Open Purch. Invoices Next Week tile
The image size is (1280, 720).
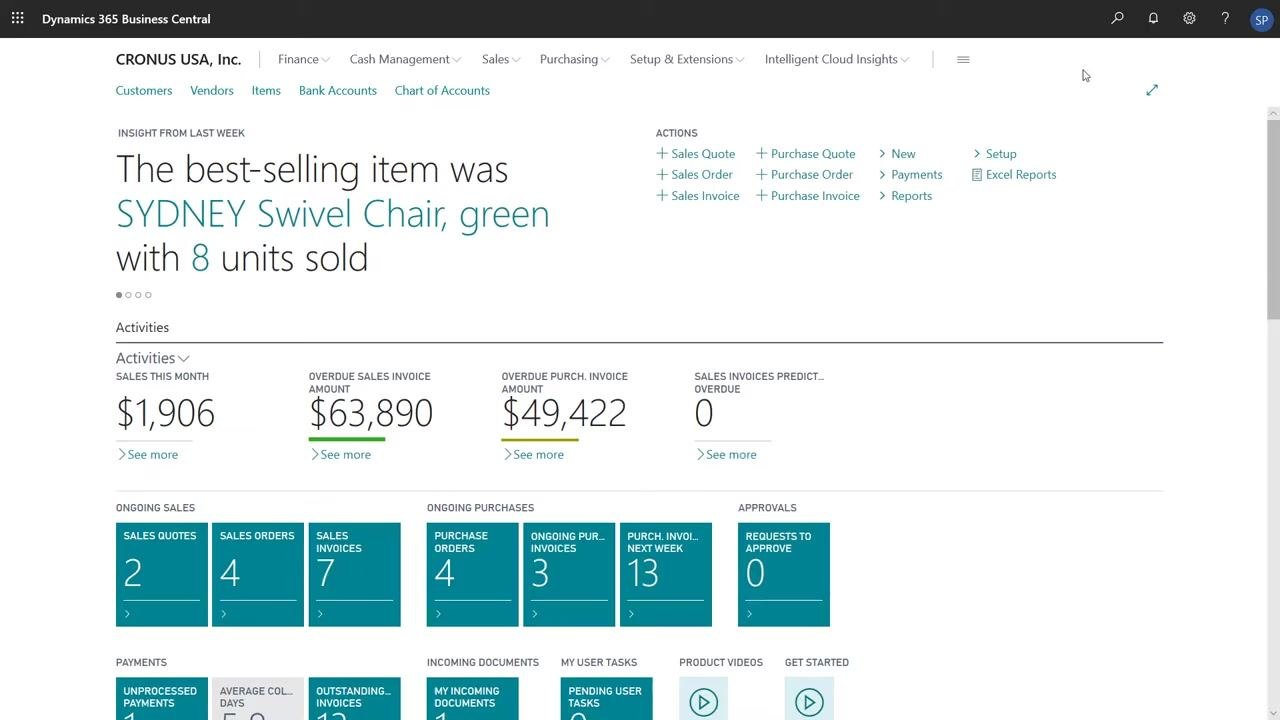(x=666, y=575)
